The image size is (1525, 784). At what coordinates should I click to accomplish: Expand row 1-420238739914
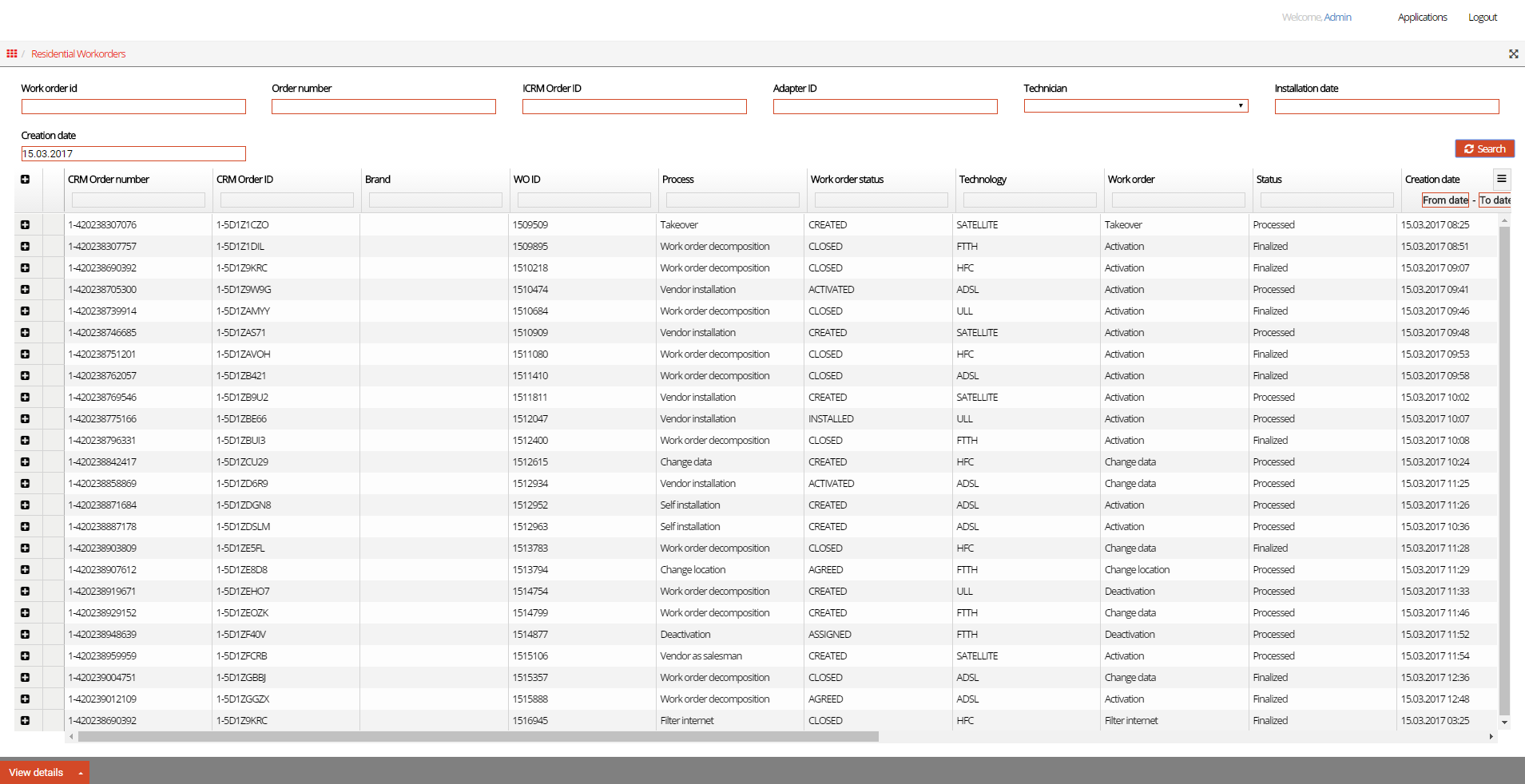(x=26, y=311)
